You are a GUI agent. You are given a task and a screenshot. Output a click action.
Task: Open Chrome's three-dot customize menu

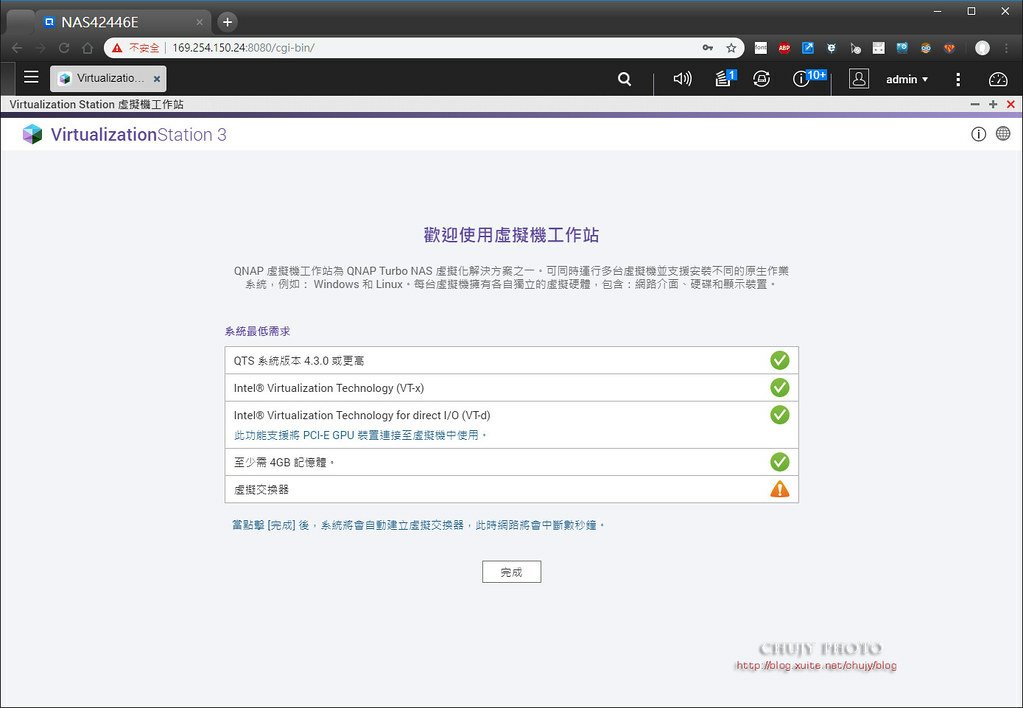point(1005,48)
